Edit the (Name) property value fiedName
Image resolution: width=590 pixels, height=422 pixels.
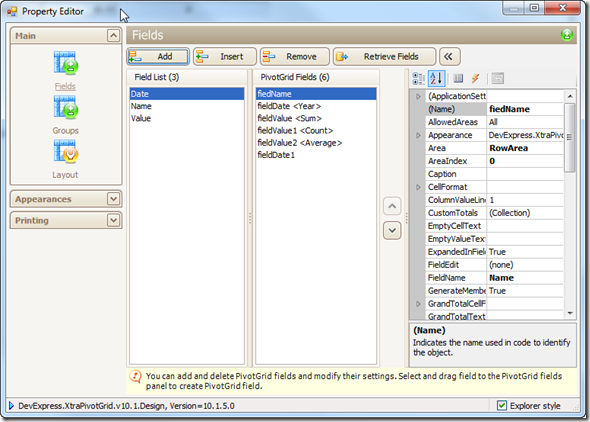[525, 109]
